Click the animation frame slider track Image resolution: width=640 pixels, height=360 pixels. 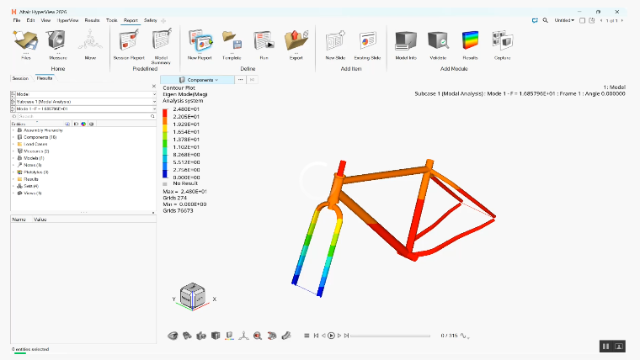tap(390, 336)
